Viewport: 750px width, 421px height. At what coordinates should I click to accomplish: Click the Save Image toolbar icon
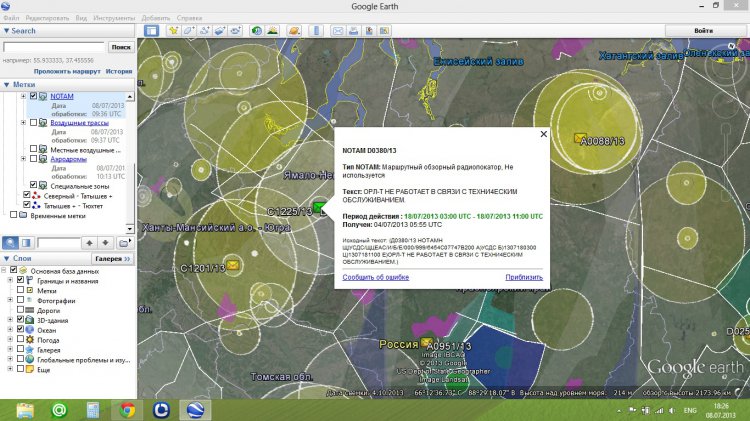click(369, 31)
